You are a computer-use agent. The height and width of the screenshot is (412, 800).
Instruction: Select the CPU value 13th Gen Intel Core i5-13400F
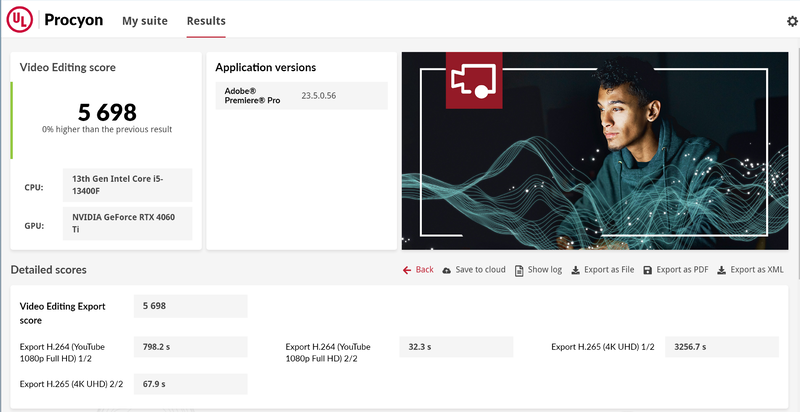pyautogui.click(x=128, y=185)
